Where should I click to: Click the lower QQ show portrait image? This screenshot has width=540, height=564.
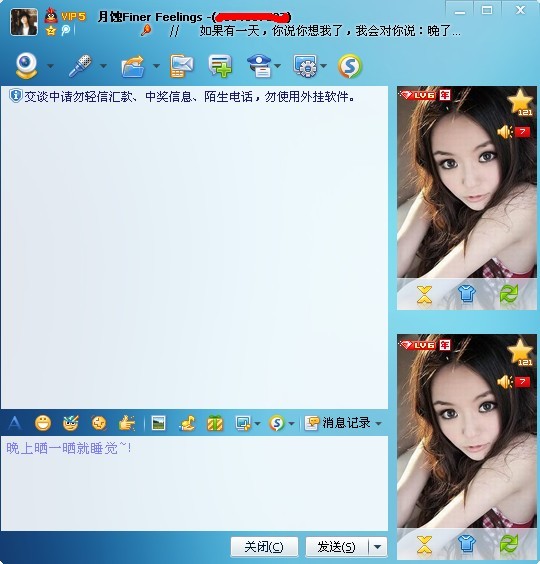[467, 431]
